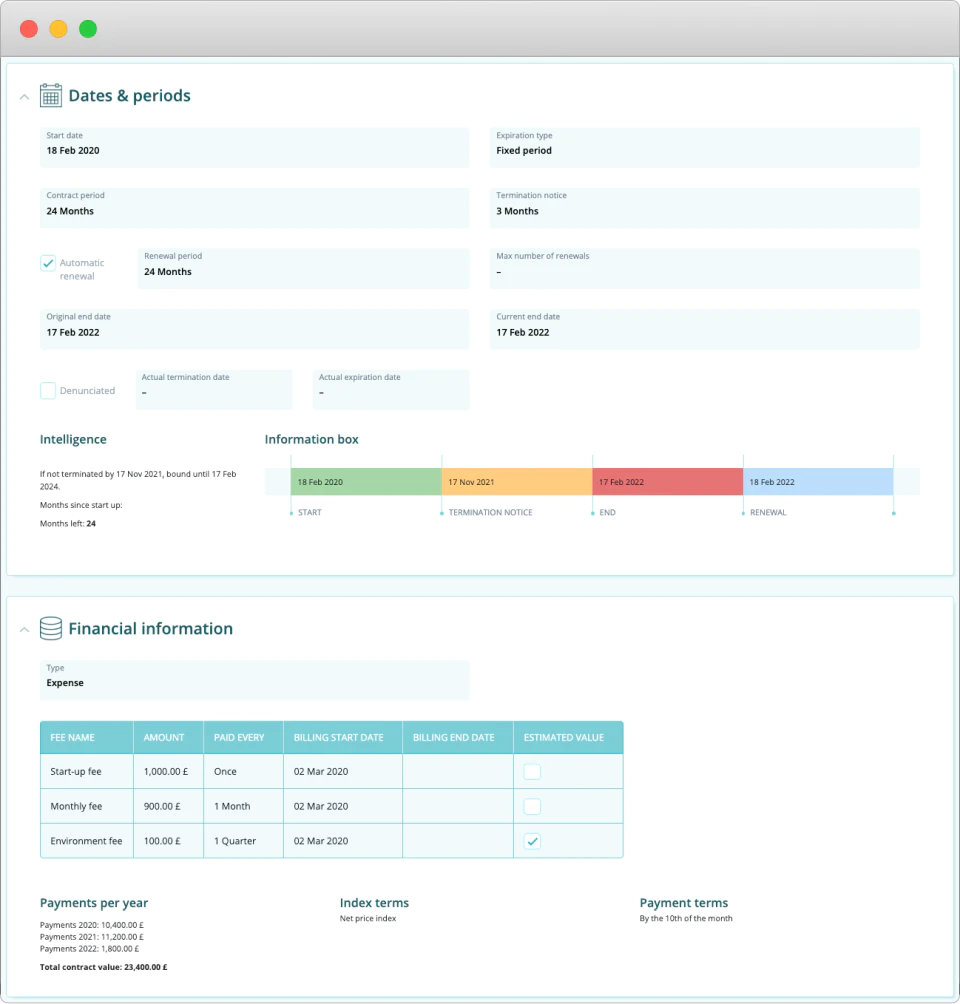Sort by the AMOUNT column header
This screenshot has width=960, height=1004.
168,738
